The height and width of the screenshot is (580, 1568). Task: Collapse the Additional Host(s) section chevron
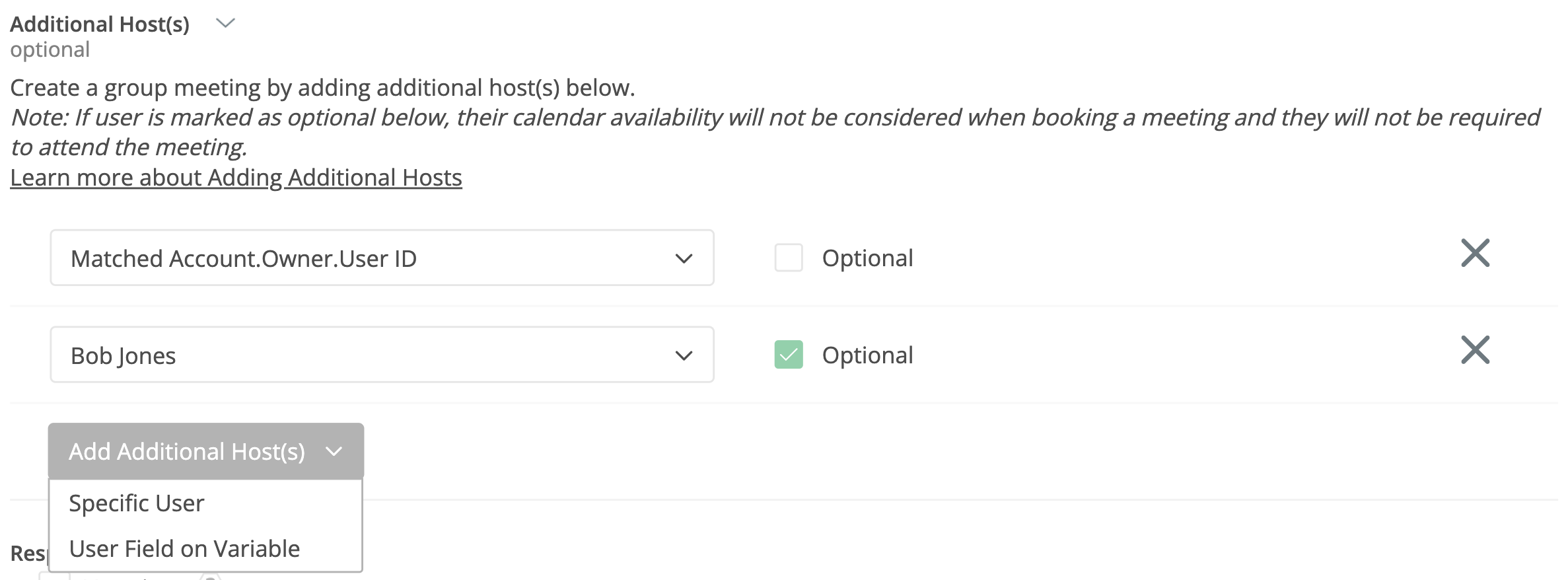(x=225, y=24)
